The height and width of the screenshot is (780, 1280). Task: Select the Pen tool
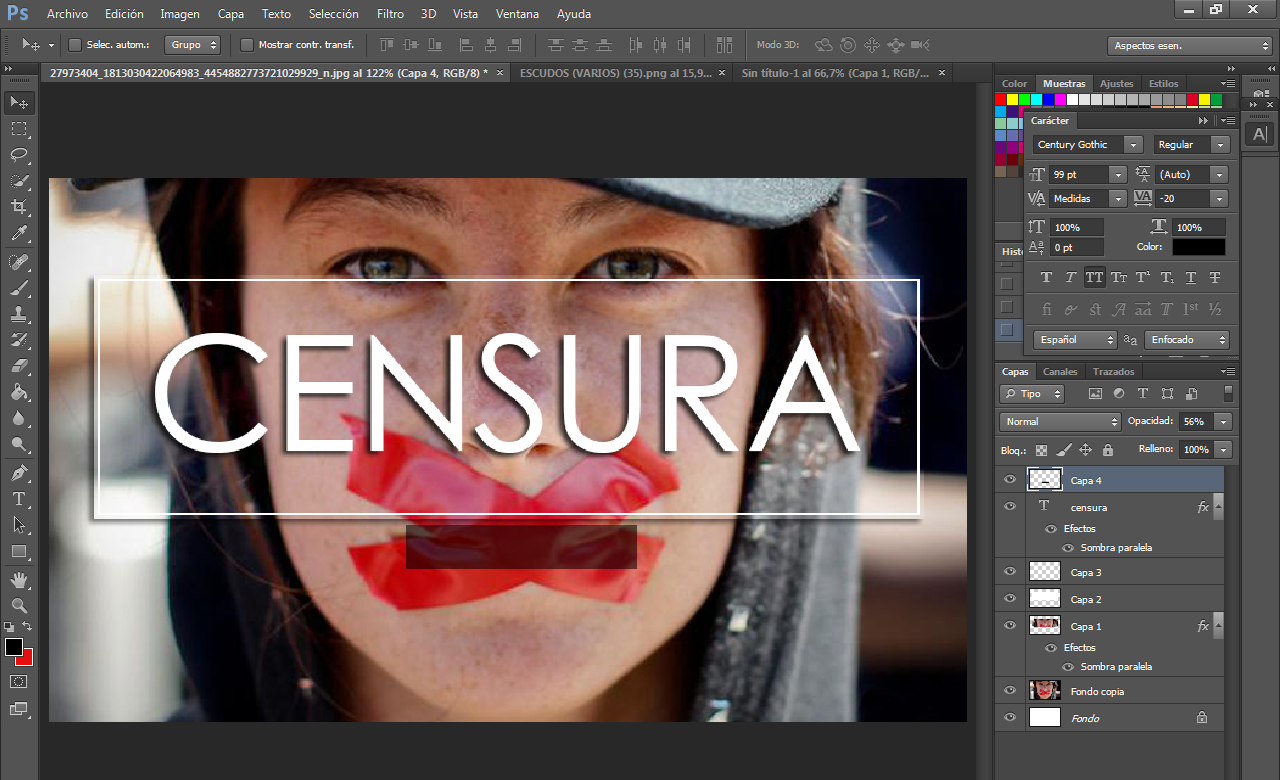[19, 472]
